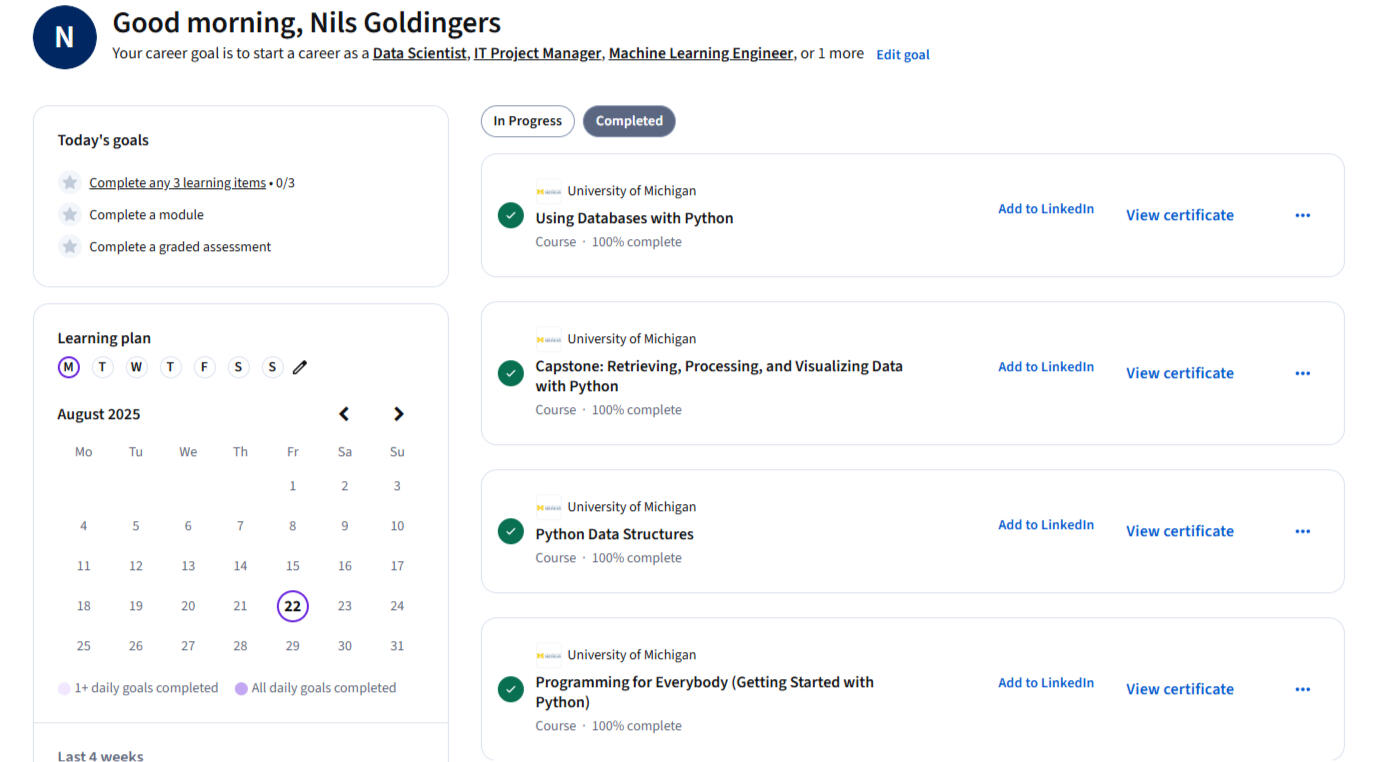
Task: Add Capstone course to LinkedIn
Action: click(x=1045, y=367)
